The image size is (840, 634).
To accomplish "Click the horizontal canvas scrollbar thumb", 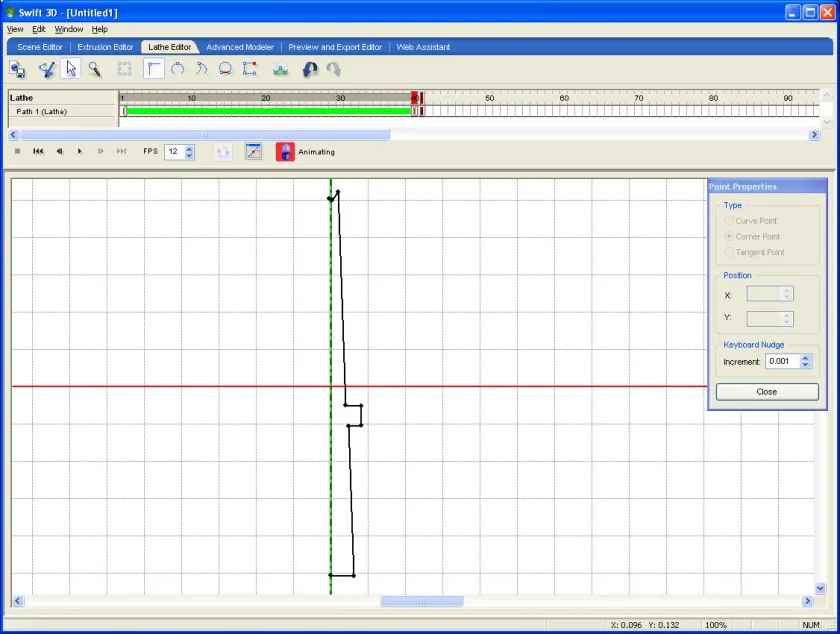I will (422, 601).
